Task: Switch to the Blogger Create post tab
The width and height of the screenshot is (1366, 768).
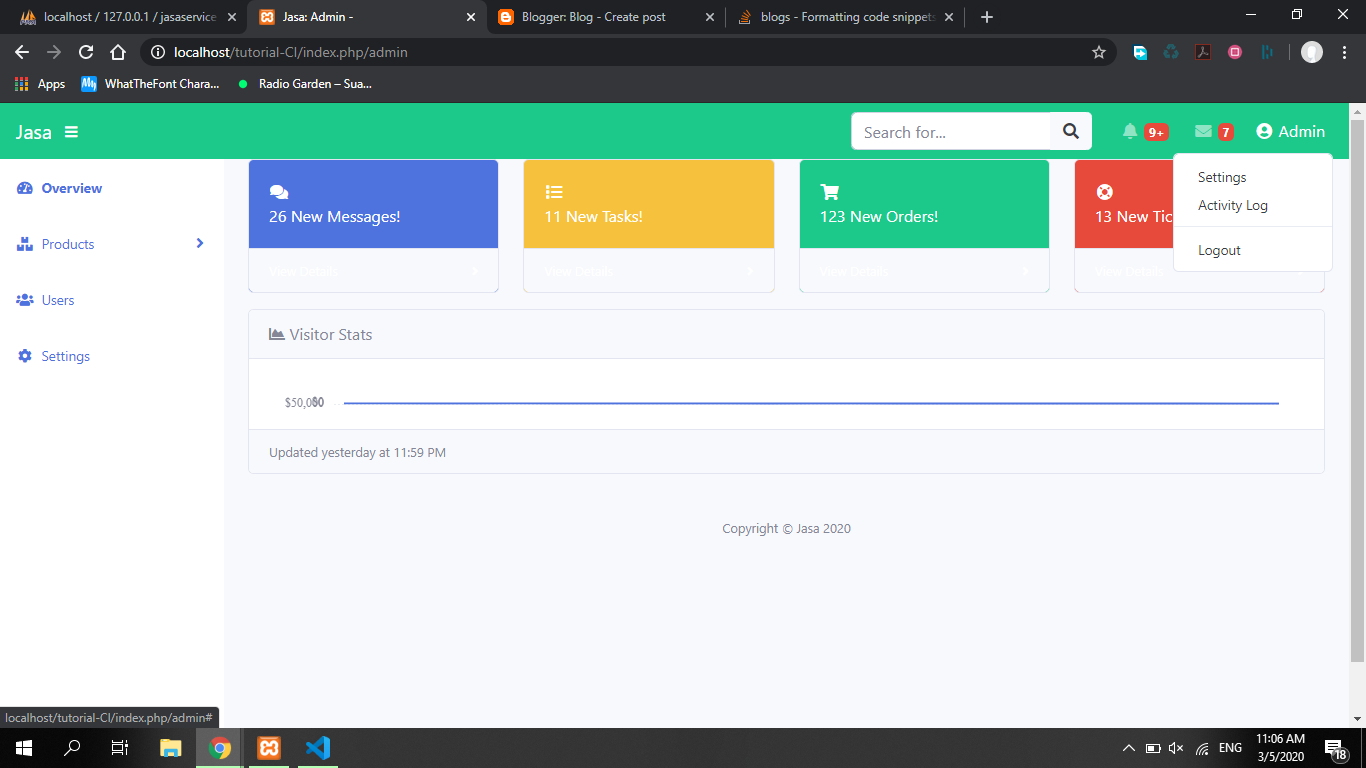Action: tap(606, 17)
